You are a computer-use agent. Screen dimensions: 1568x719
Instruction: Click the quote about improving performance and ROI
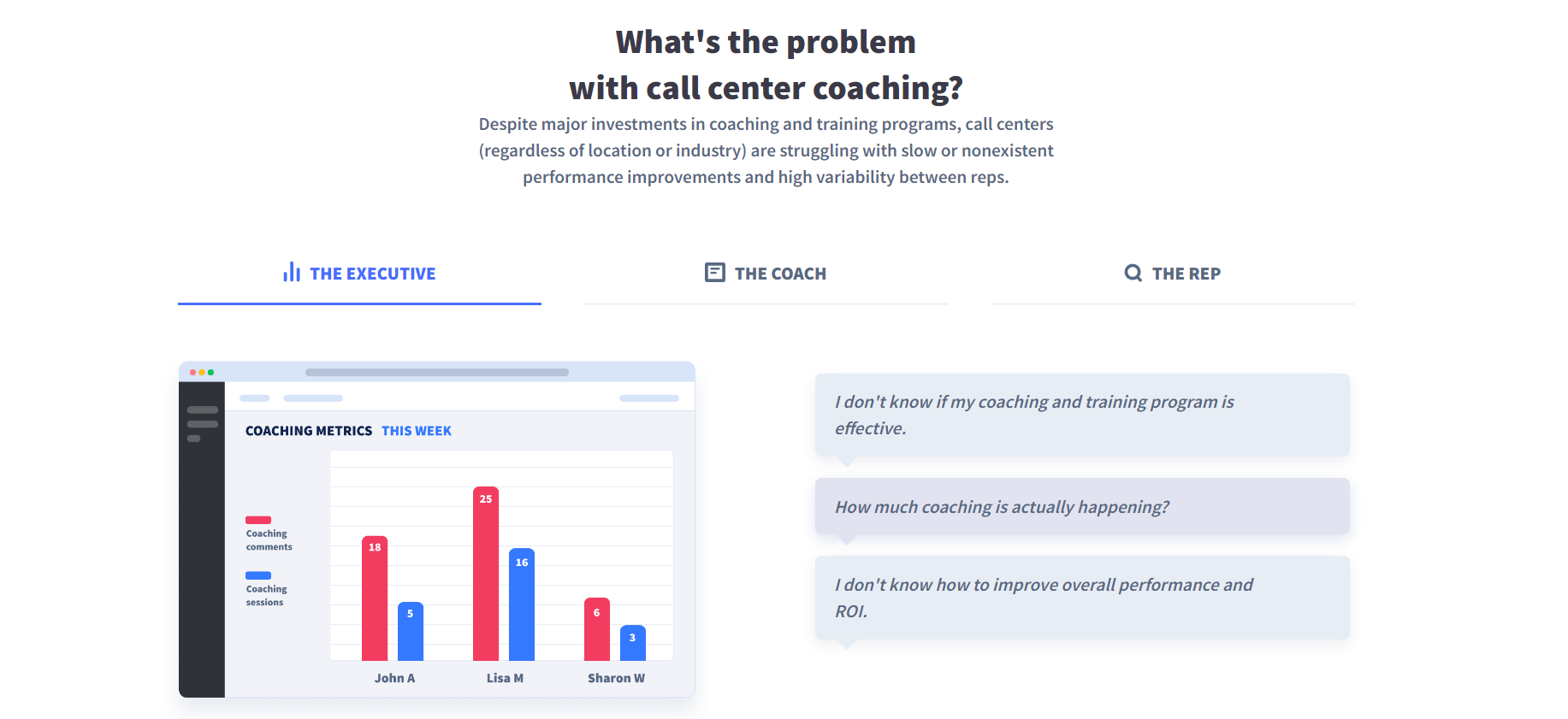click(x=1082, y=598)
